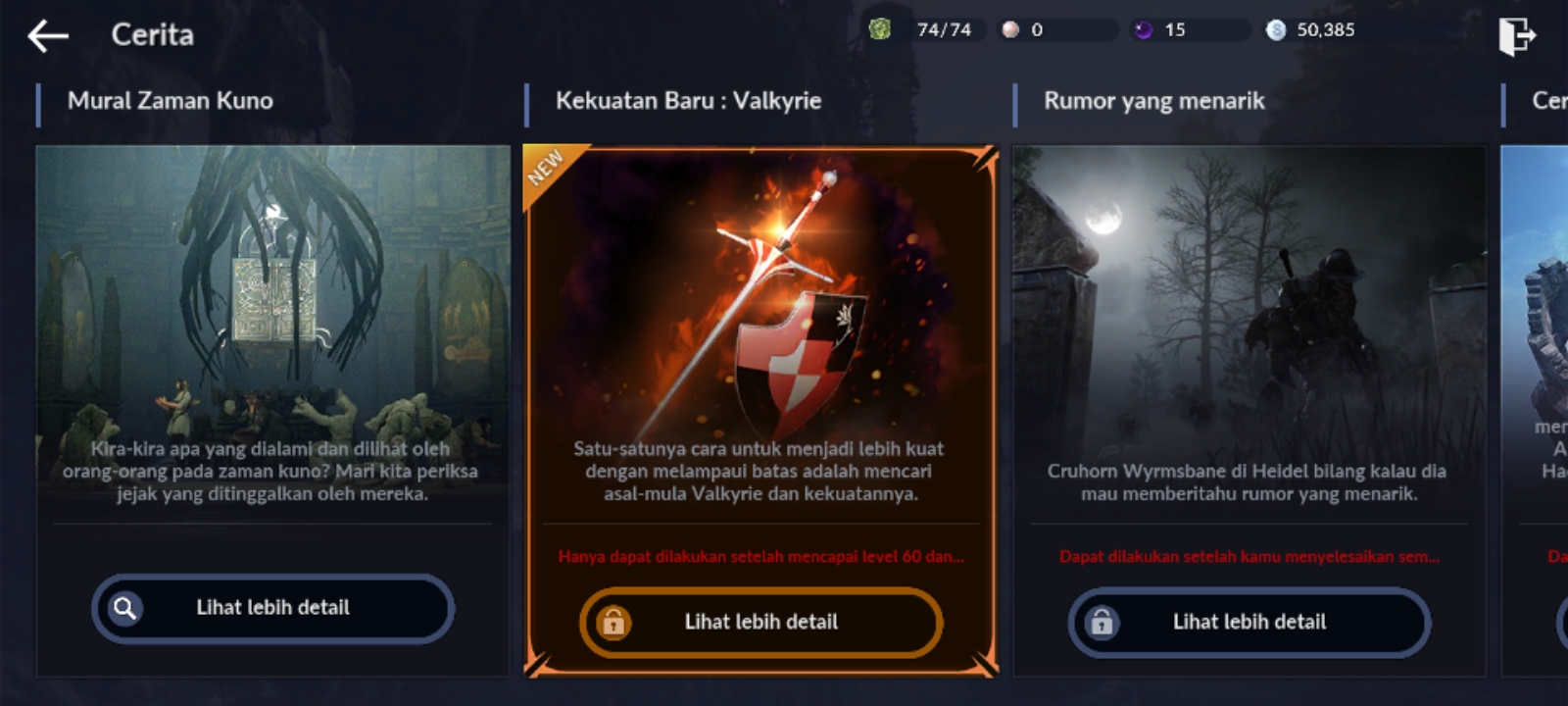Viewport: 1568px width, 706px height.
Task: Select the Rumor yang menarik heading
Action: click(x=1153, y=101)
